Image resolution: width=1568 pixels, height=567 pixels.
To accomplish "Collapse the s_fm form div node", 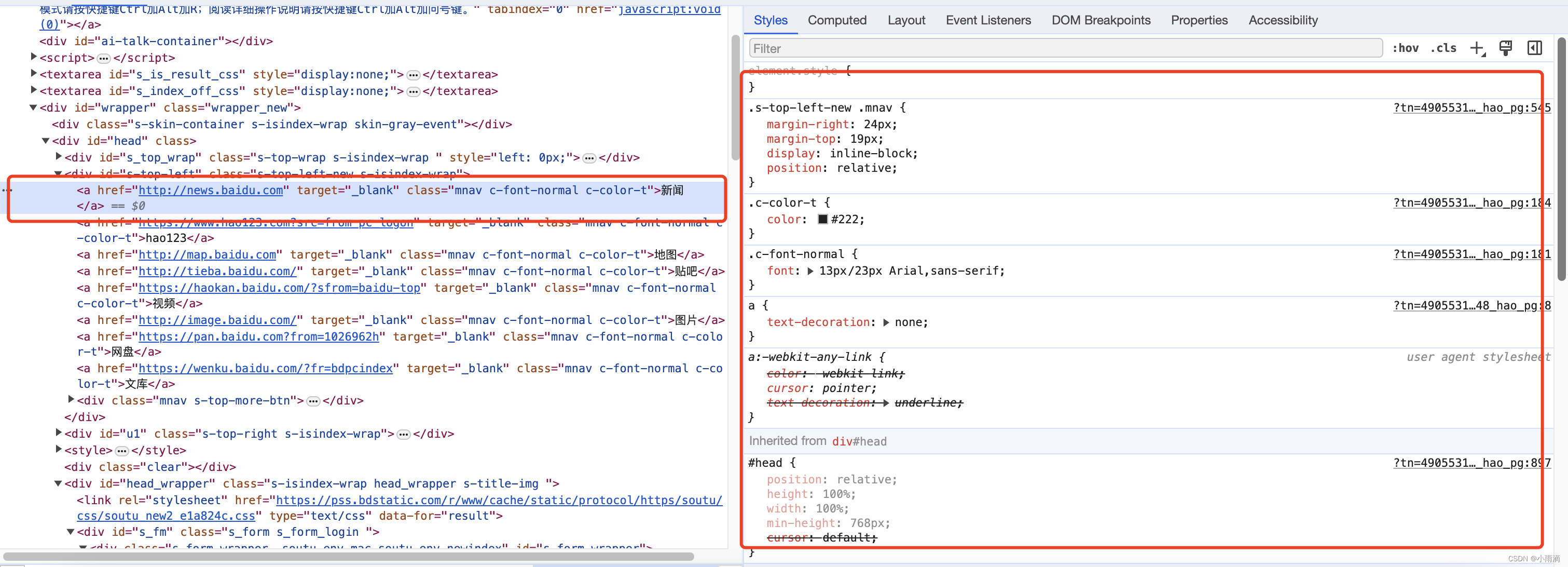I will (x=71, y=531).
